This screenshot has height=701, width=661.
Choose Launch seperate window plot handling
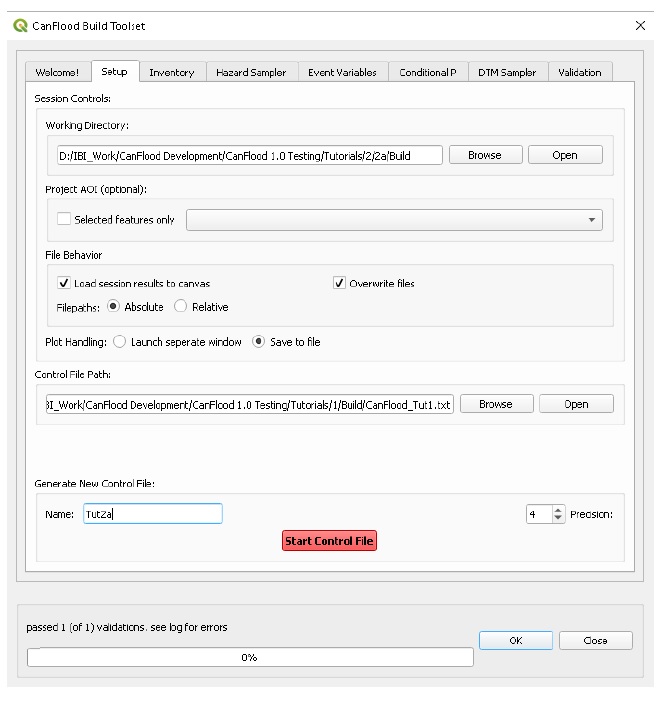click(x=119, y=342)
